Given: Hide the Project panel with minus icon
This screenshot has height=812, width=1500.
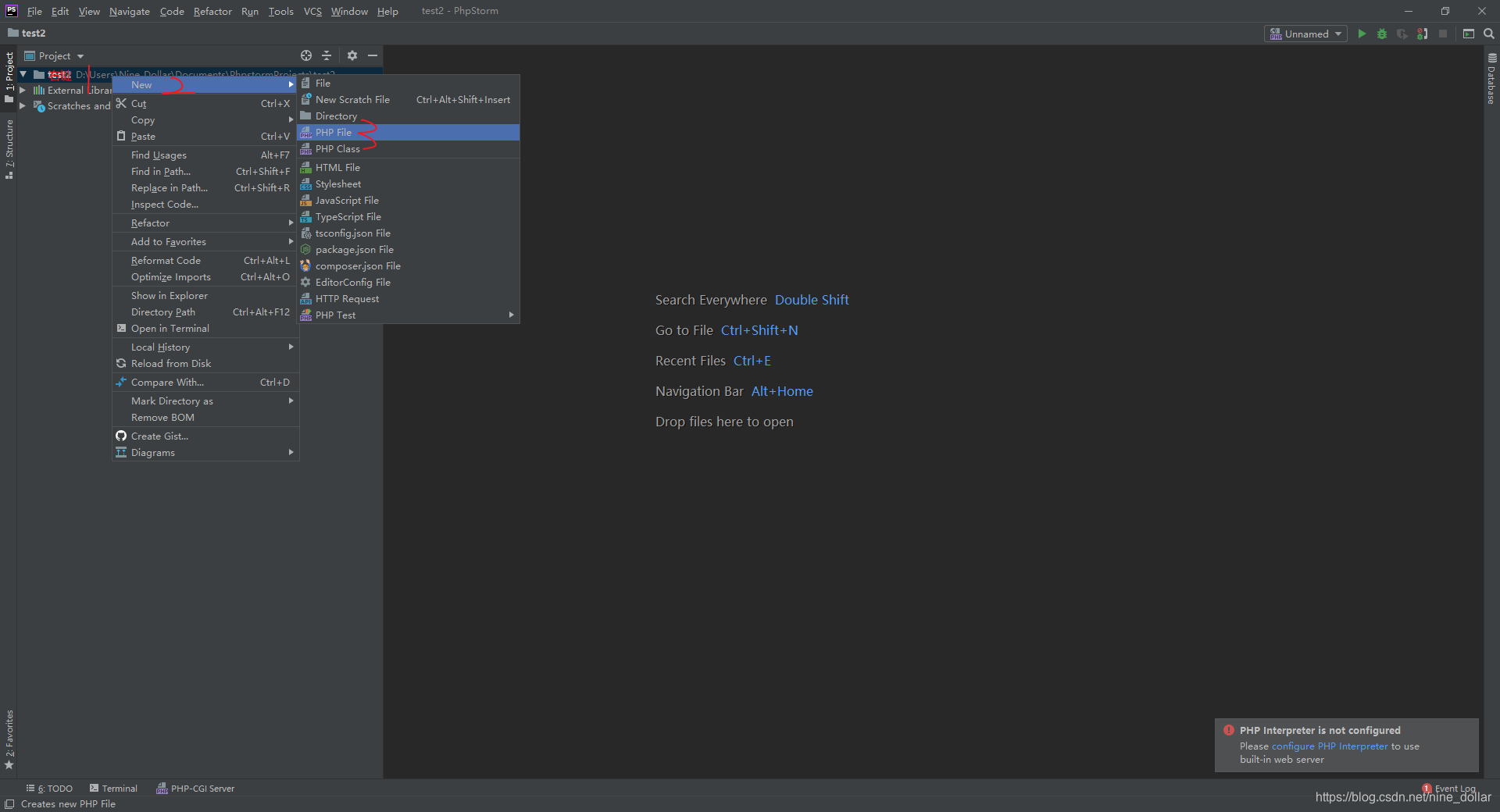Looking at the screenshot, I should (373, 55).
